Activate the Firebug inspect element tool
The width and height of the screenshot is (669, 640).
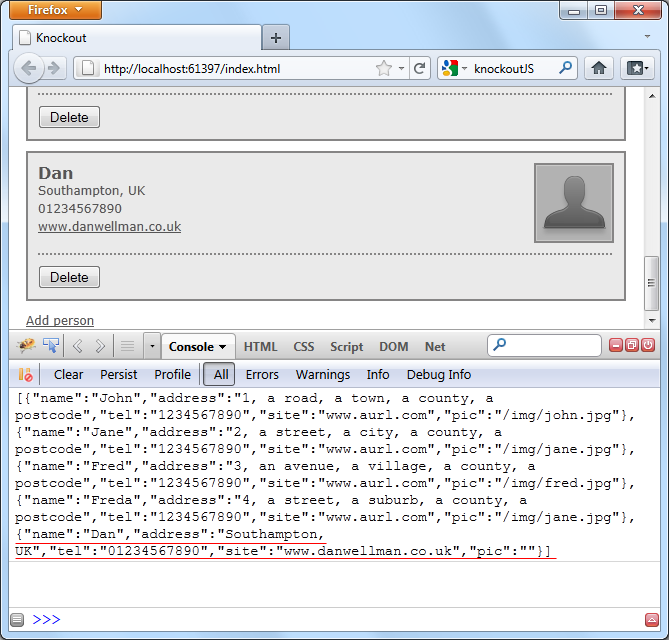click(51, 345)
